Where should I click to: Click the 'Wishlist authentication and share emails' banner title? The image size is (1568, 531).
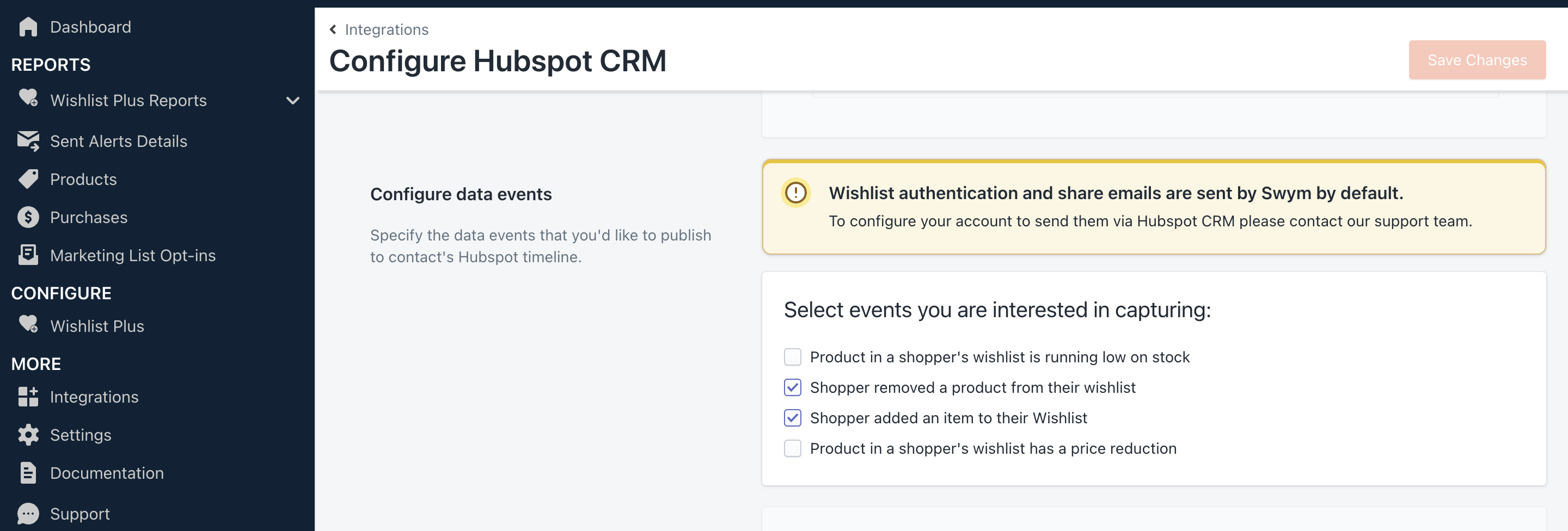(1116, 193)
